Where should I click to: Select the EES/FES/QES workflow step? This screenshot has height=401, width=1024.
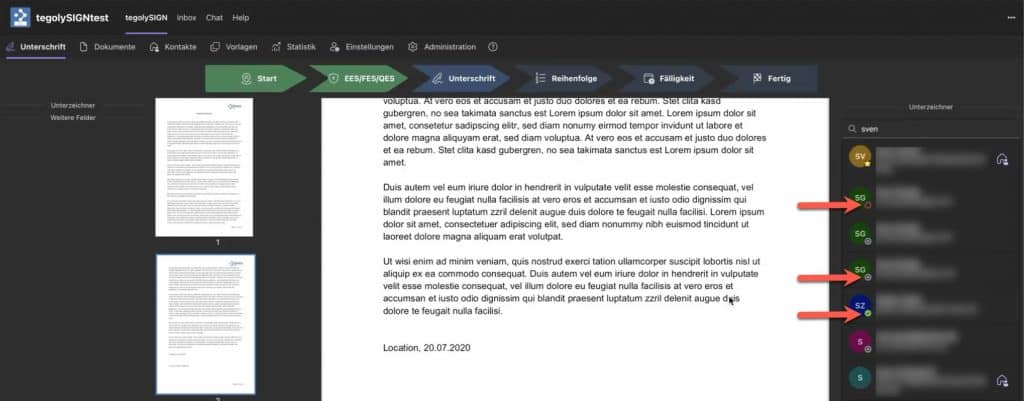click(x=357, y=78)
